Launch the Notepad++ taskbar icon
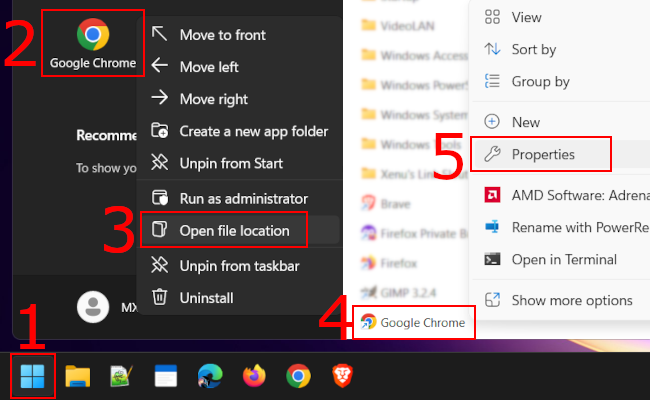 click(121, 376)
